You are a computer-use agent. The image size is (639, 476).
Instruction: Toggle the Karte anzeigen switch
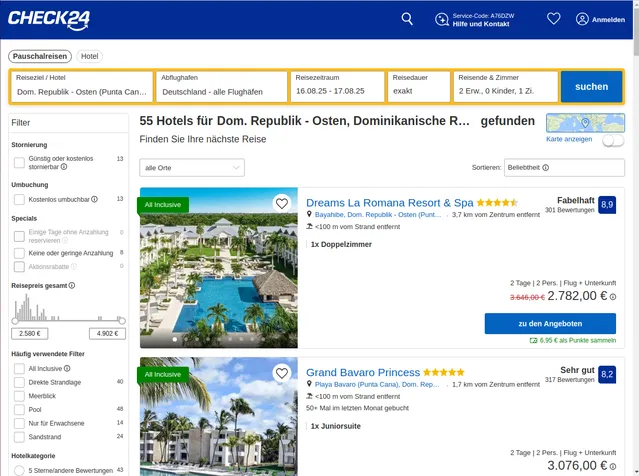[613, 140]
